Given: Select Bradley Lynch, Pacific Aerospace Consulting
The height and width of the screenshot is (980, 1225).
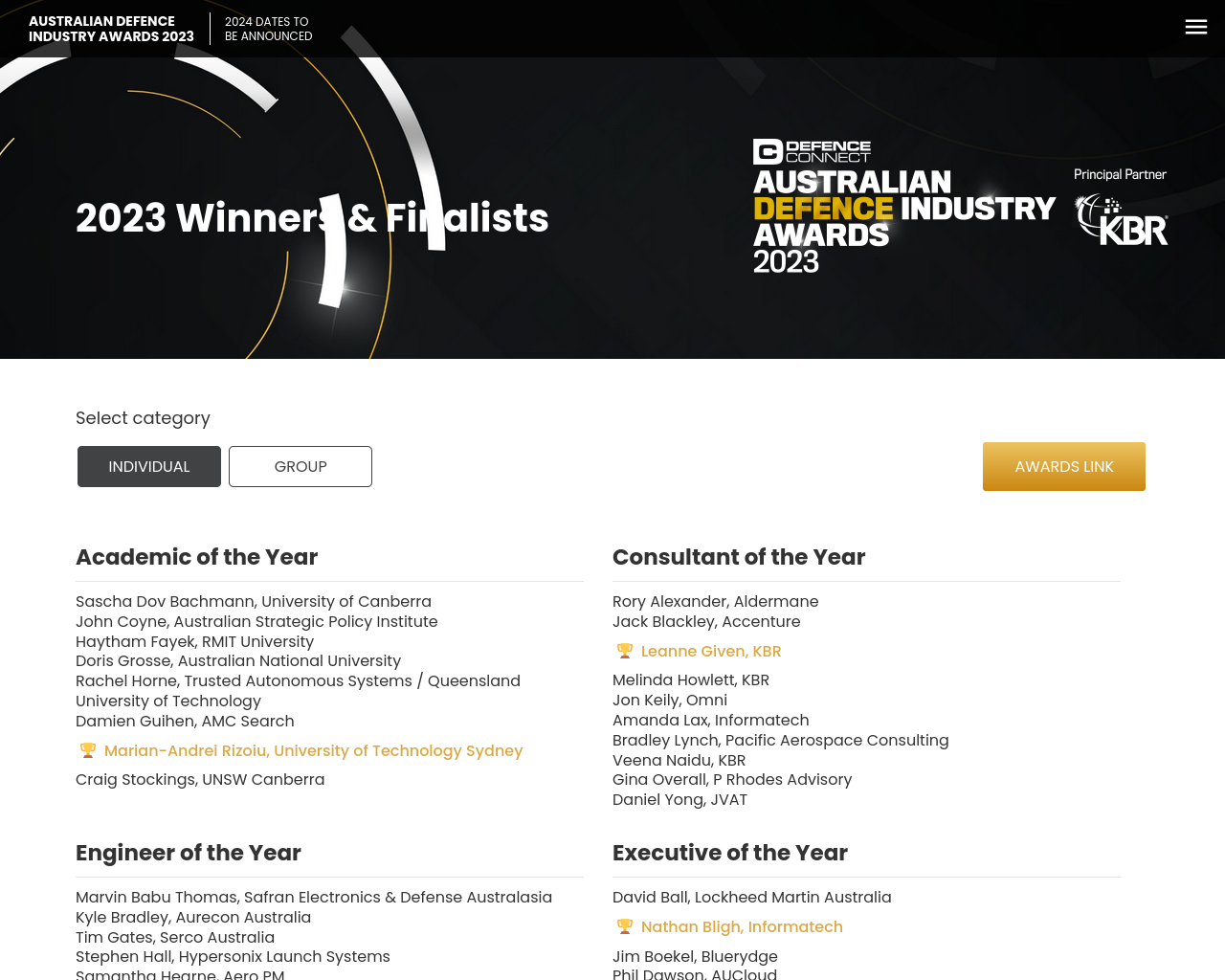Looking at the screenshot, I should pyautogui.click(x=781, y=741).
